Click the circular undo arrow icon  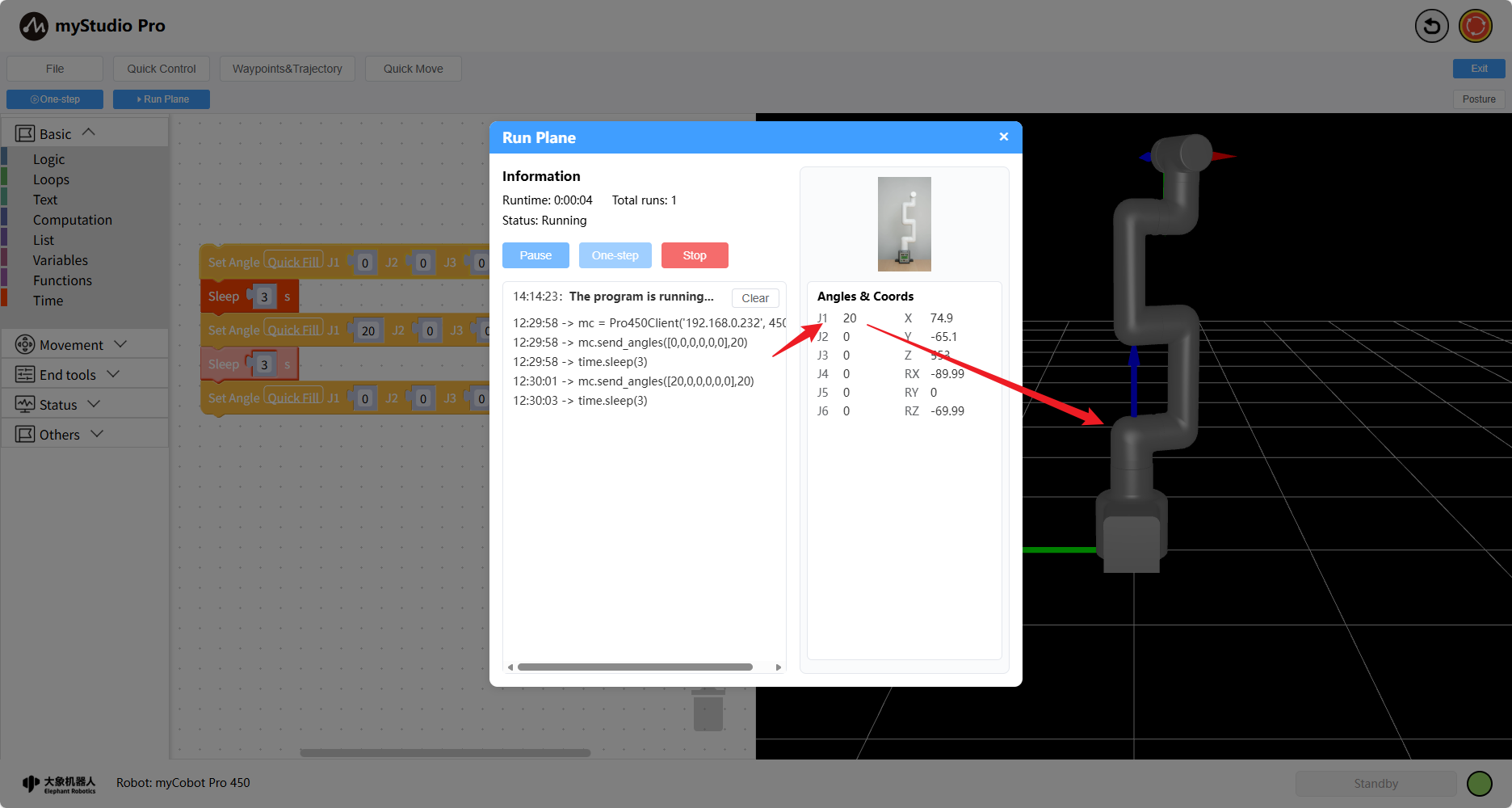[x=1431, y=26]
